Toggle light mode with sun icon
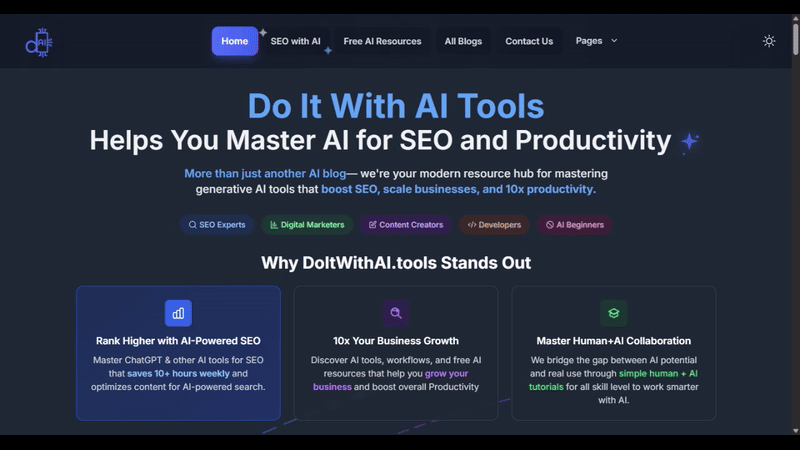Screen dimensions: 800x450 coord(769,41)
